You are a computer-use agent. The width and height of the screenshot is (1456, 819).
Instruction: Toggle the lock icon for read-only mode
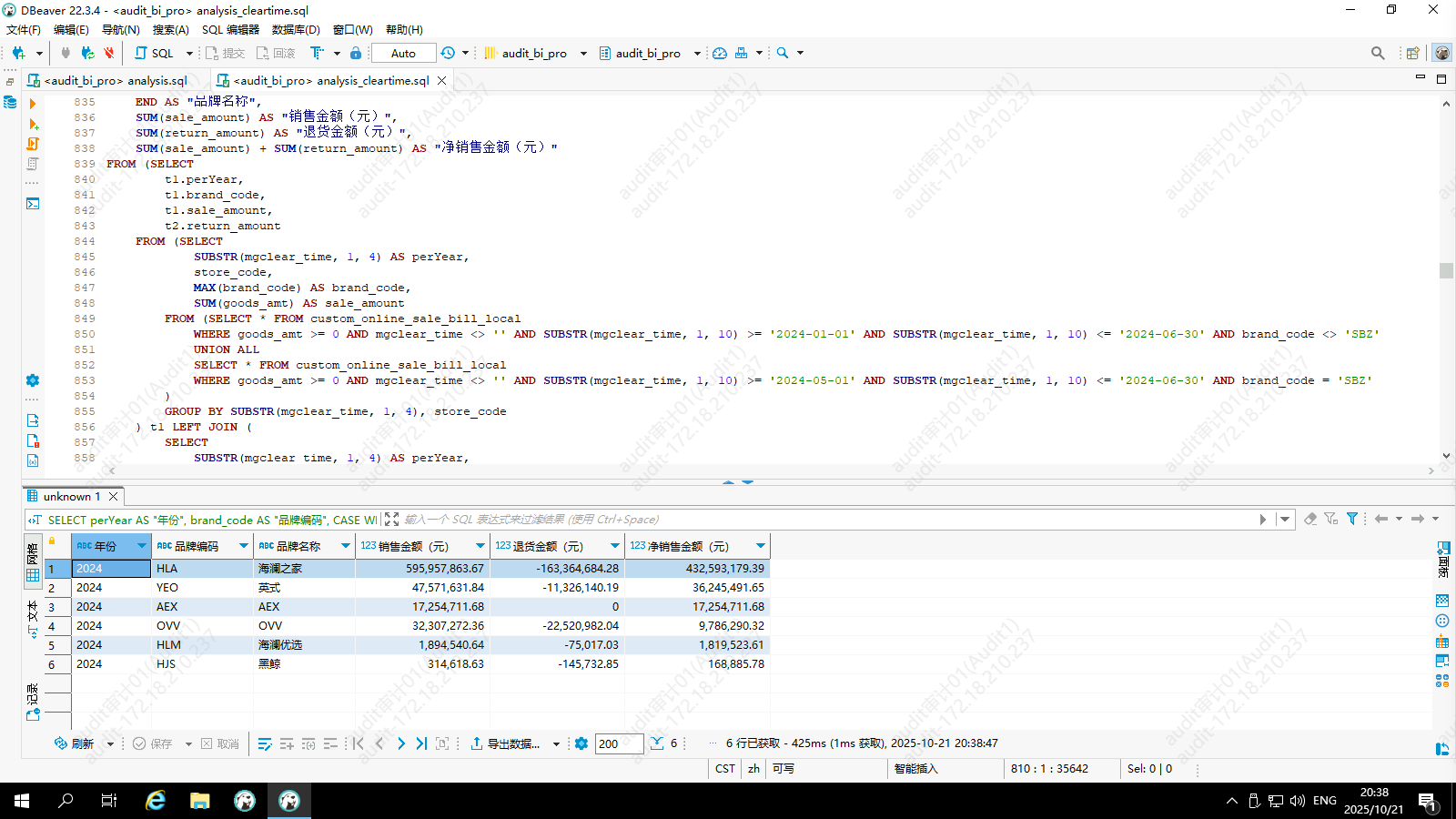(x=356, y=53)
